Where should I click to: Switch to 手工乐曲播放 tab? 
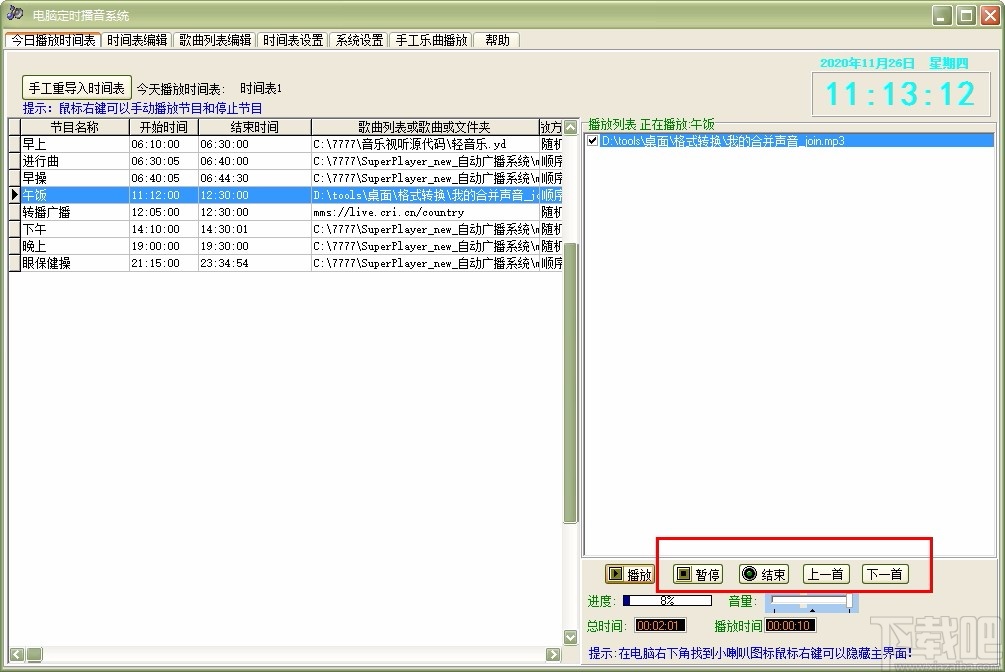tap(432, 40)
